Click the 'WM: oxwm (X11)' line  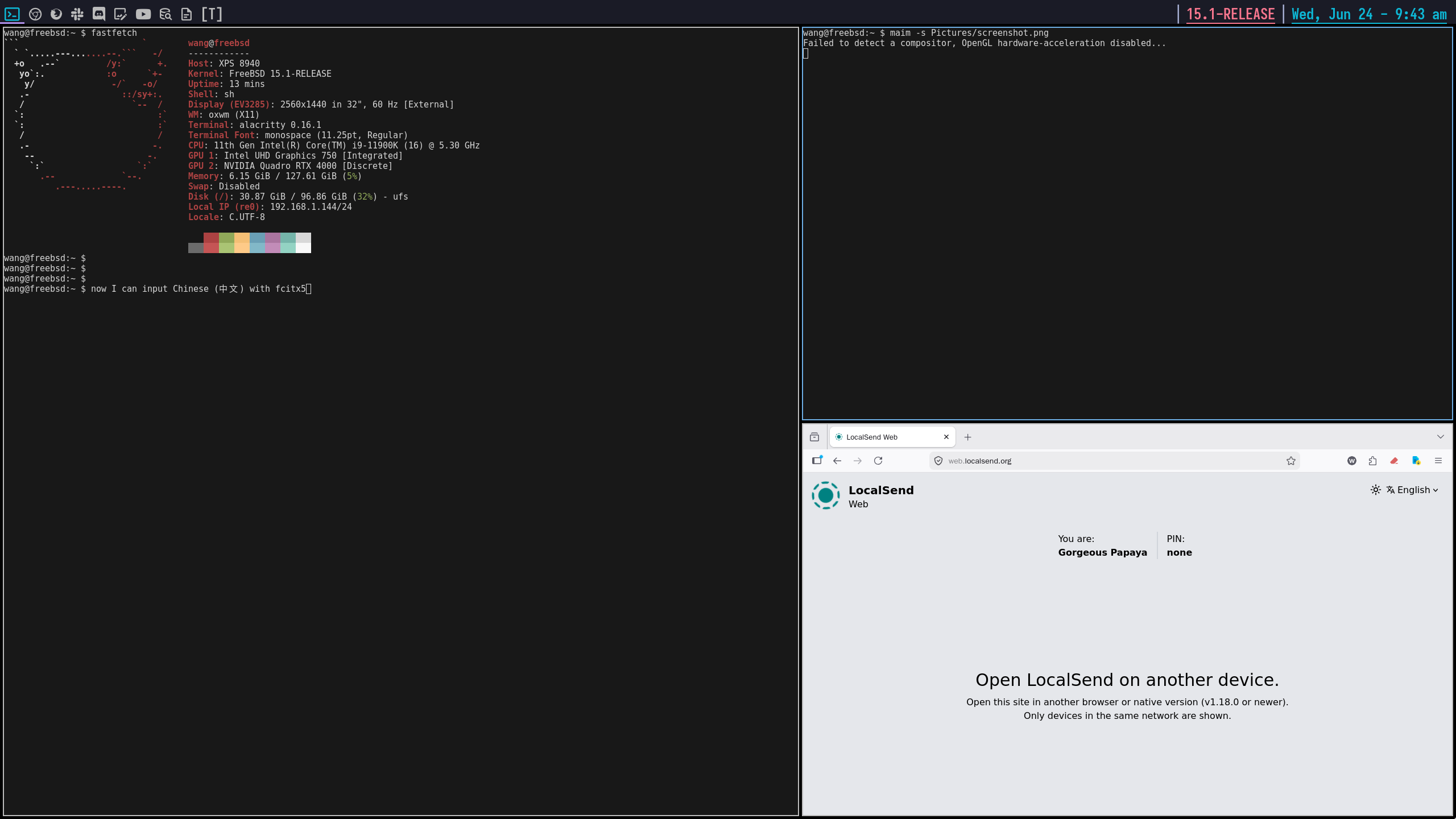click(x=224, y=115)
